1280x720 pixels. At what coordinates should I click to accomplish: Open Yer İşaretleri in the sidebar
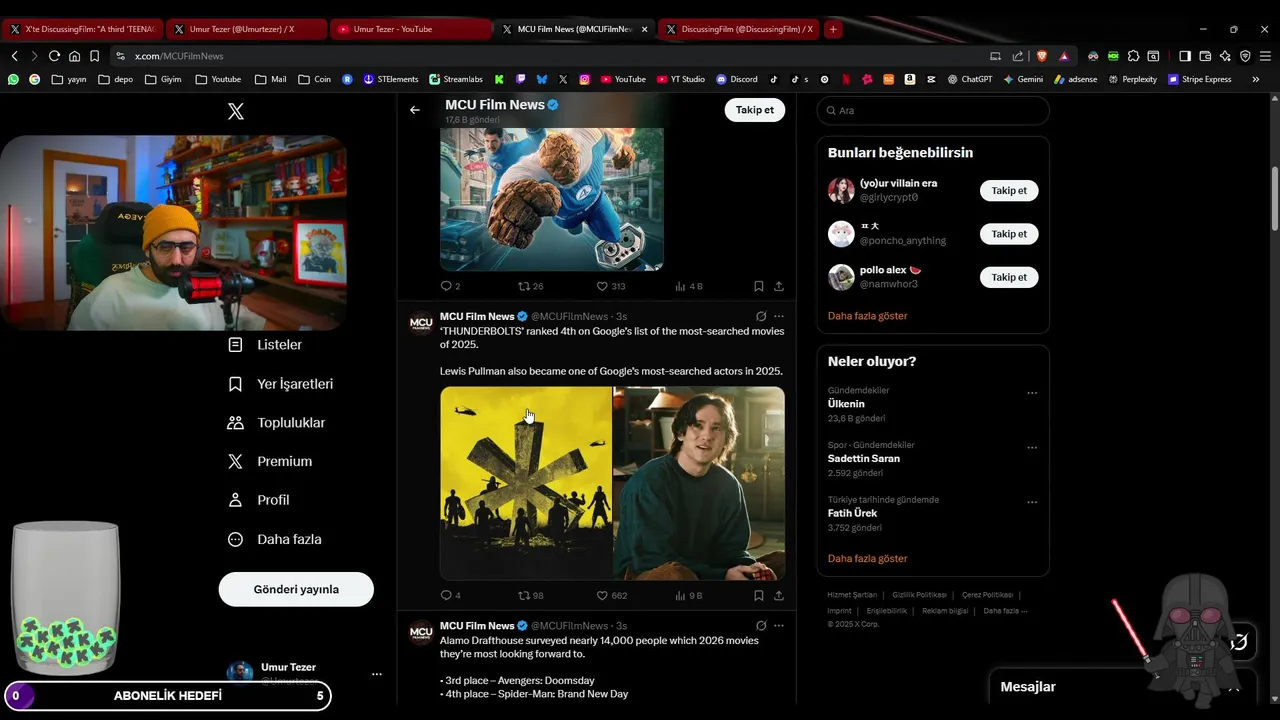tap(280, 384)
